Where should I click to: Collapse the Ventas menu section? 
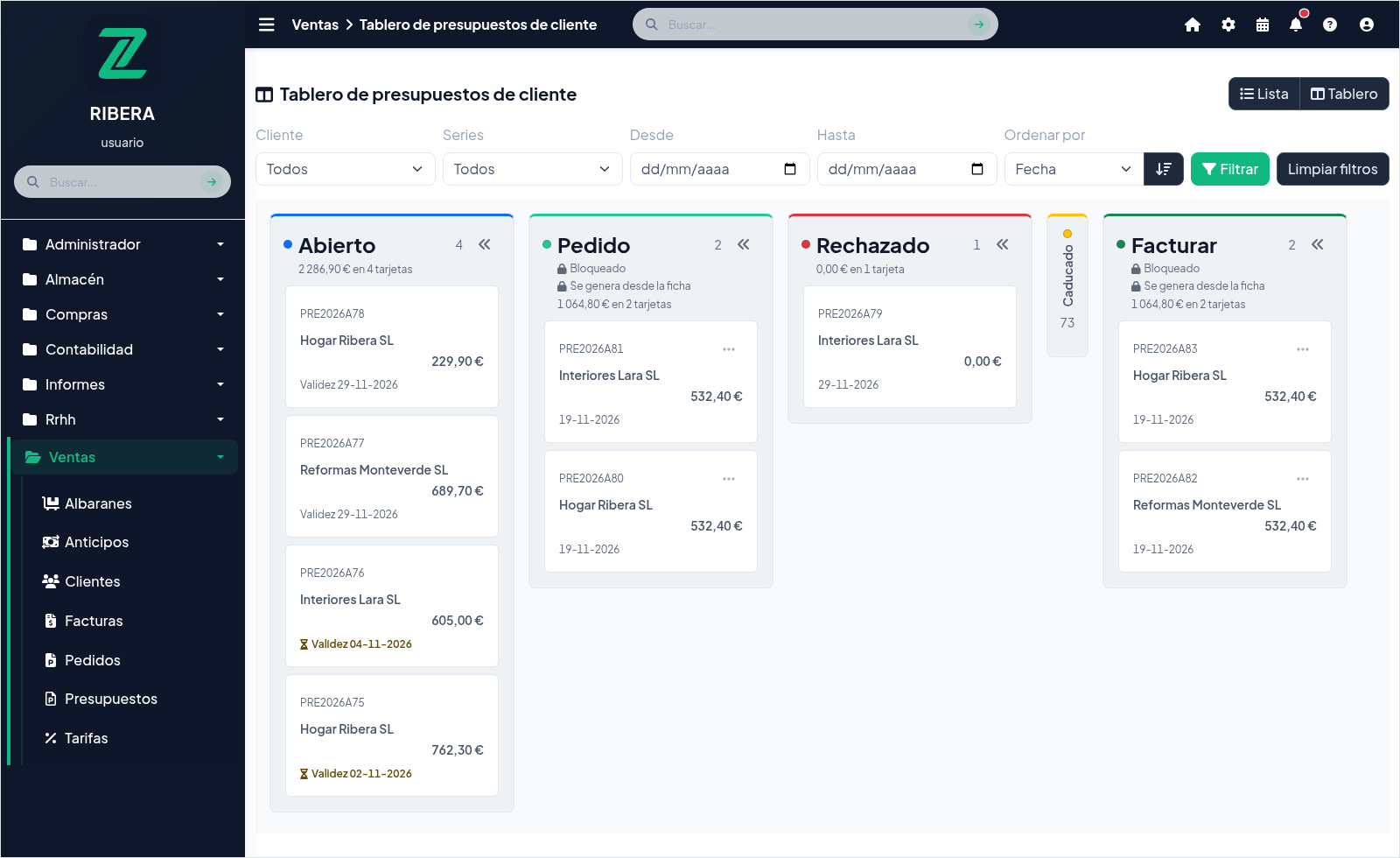tap(124, 457)
